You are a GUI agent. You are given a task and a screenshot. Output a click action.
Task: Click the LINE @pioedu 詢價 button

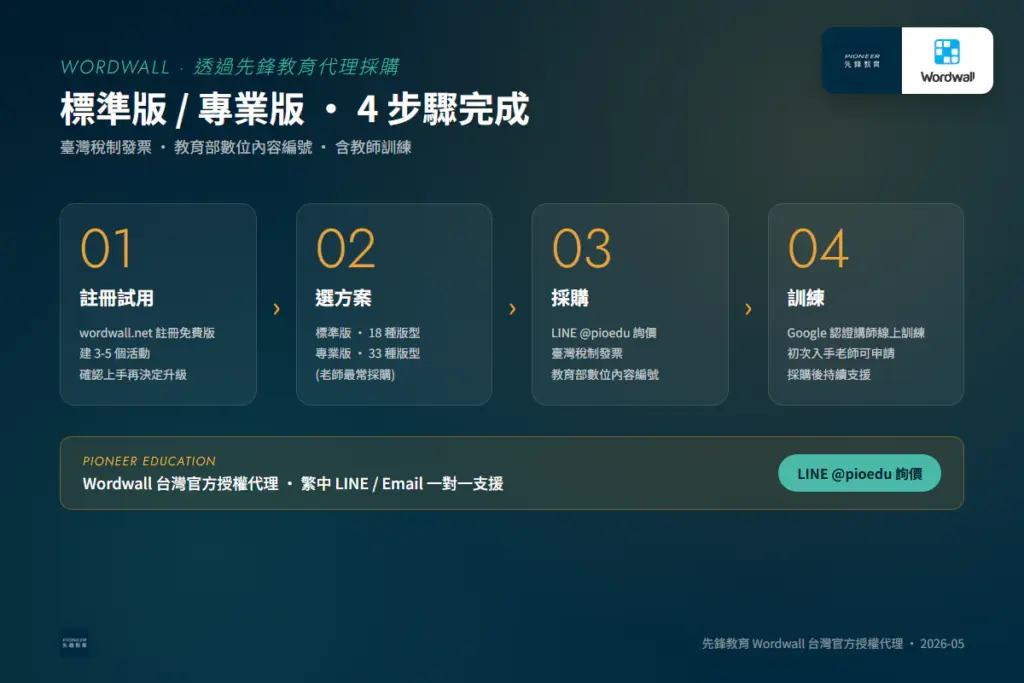(859, 473)
